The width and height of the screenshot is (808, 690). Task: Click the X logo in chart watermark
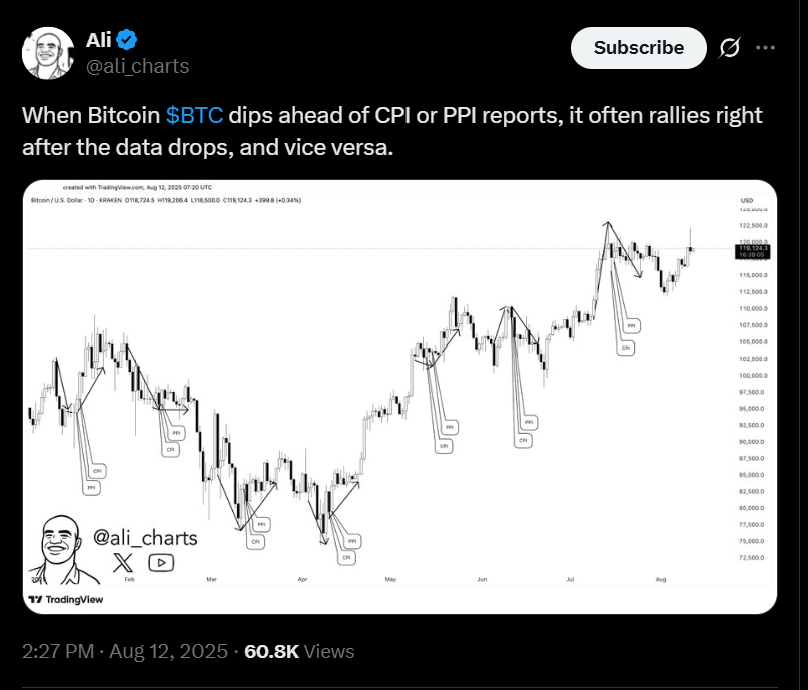[123, 562]
